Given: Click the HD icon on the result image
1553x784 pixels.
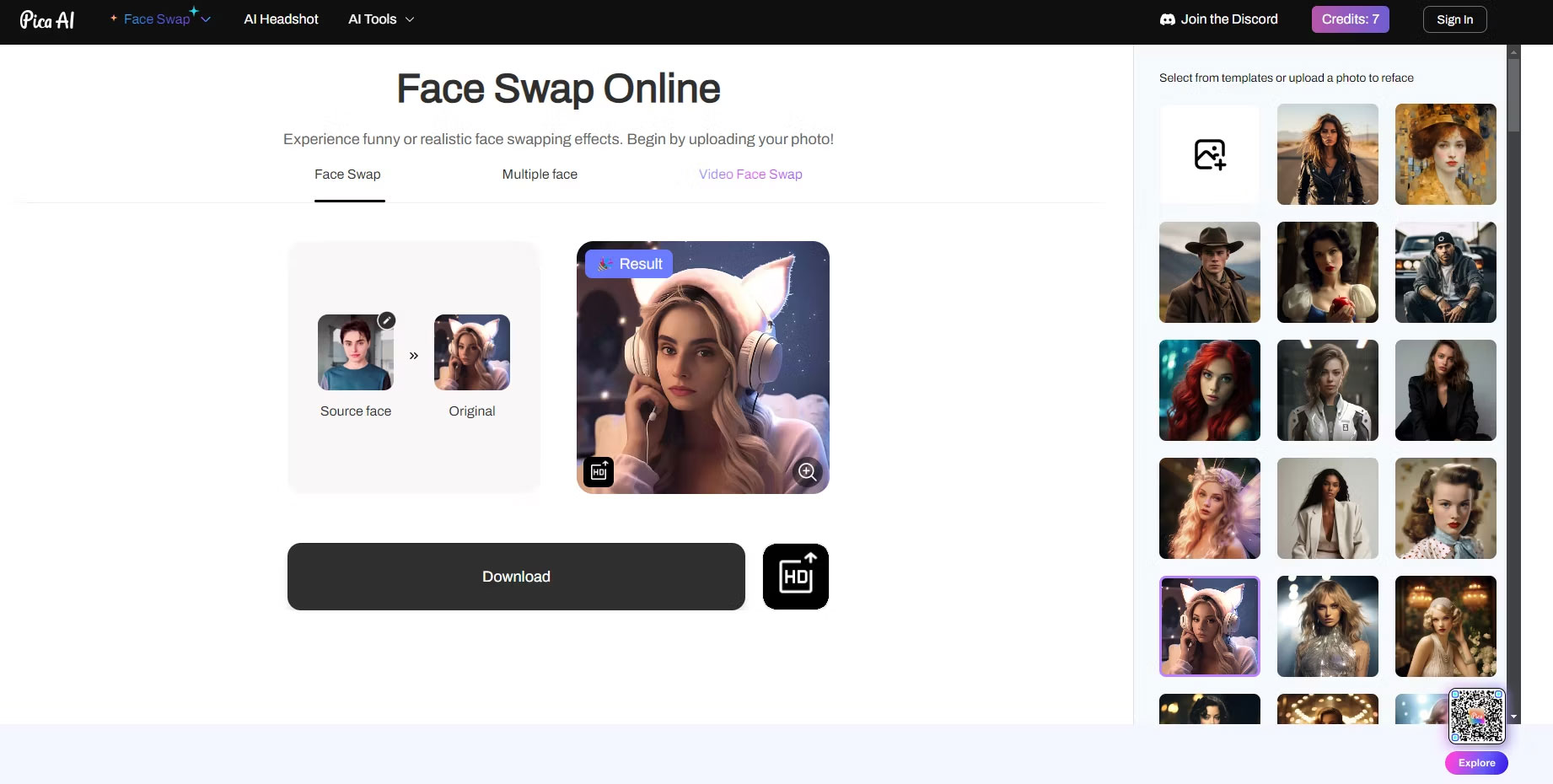Looking at the screenshot, I should pos(599,472).
